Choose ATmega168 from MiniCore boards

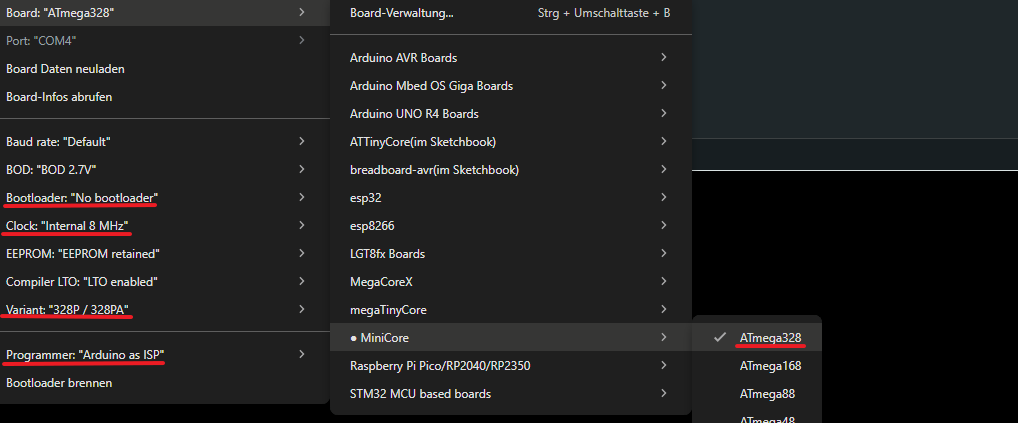[770, 366]
